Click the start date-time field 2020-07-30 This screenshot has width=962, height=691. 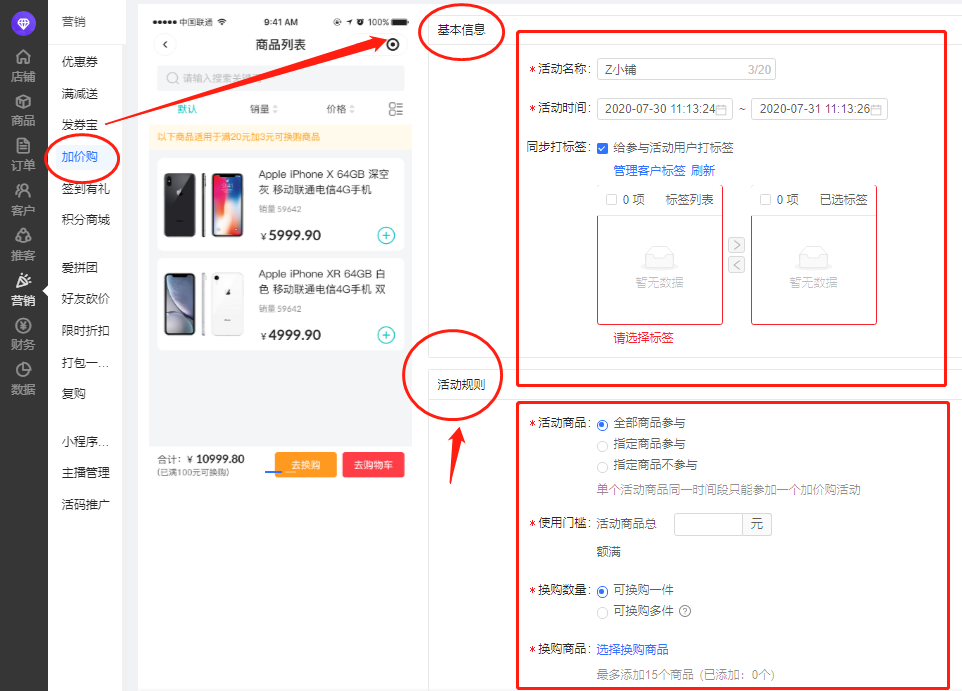pos(665,109)
